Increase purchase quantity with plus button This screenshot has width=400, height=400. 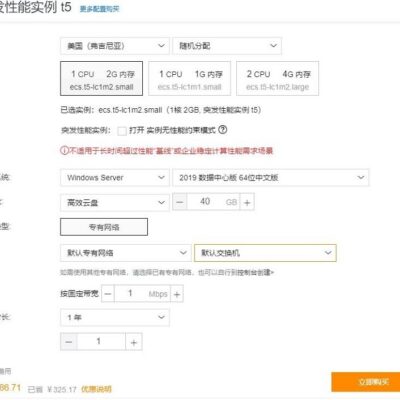pos(134,342)
